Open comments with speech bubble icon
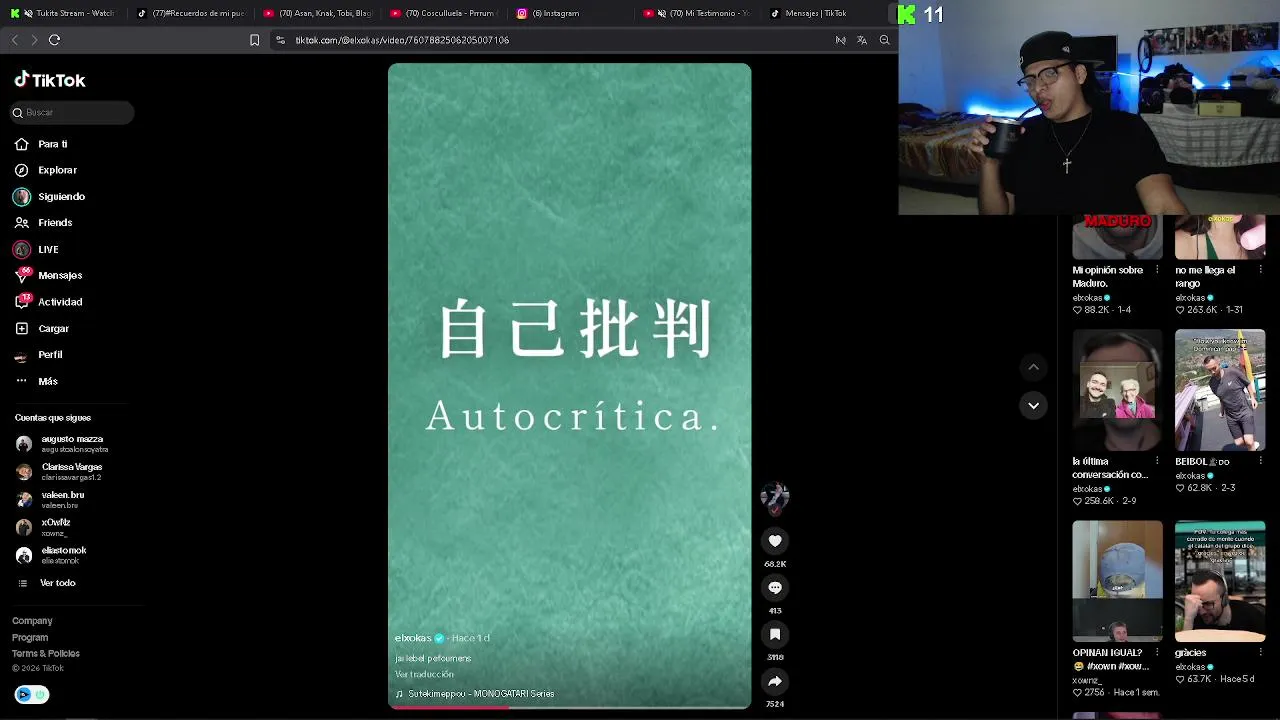This screenshot has height=720, width=1280. tap(775, 588)
